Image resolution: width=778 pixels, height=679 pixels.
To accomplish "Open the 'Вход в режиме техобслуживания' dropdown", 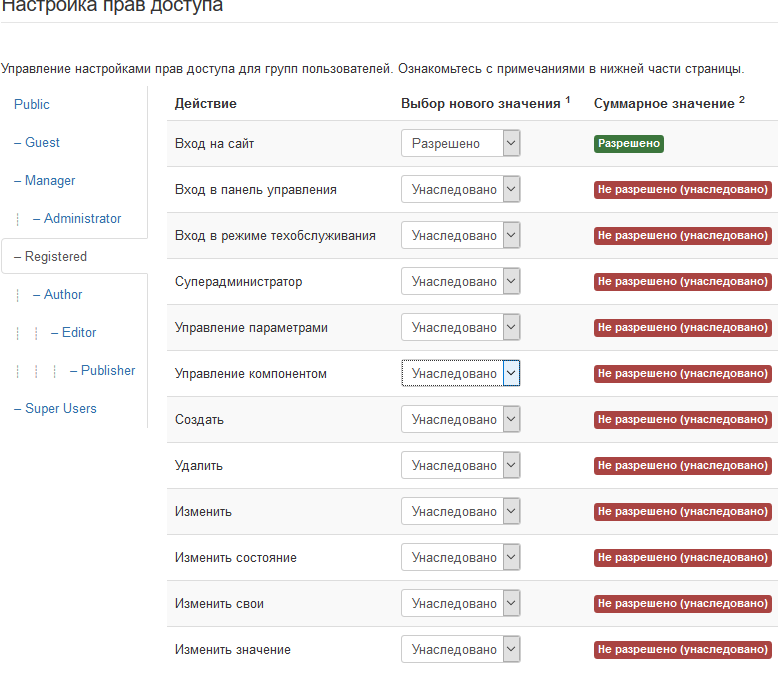I will click(x=460, y=236).
